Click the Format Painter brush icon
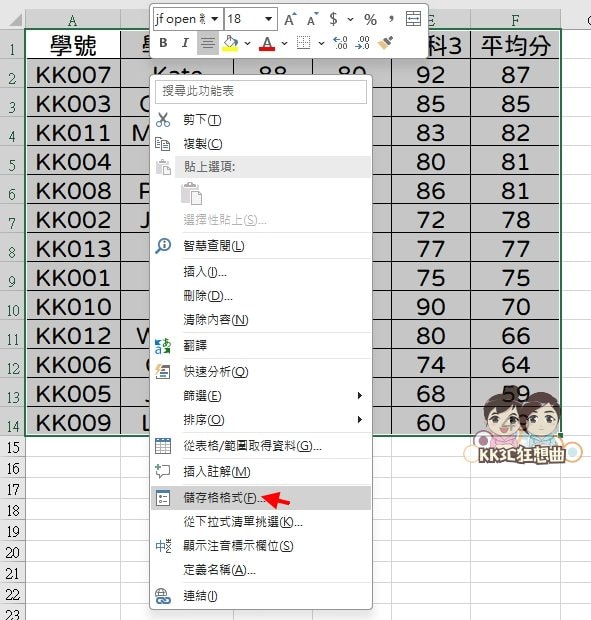The width and height of the screenshot is (591, 620). [x=385, y=43]
